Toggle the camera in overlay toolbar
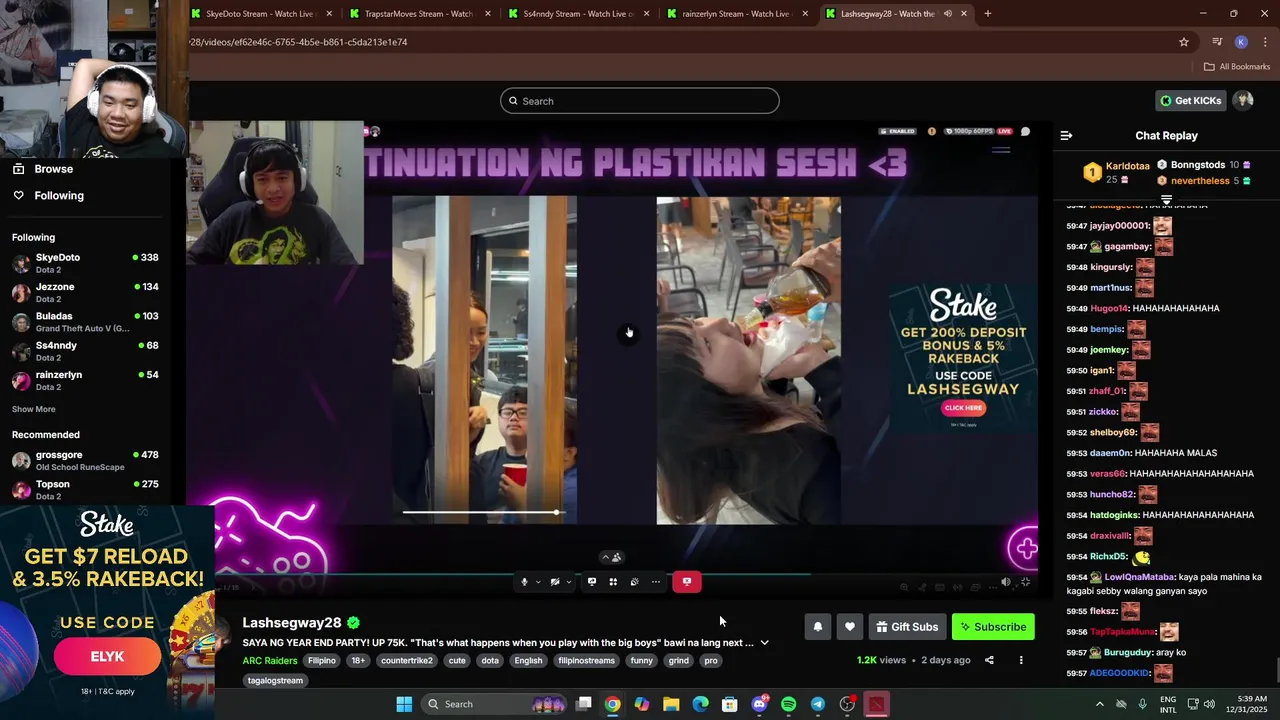The image size is (1280, 720). (x=555, y=582)
